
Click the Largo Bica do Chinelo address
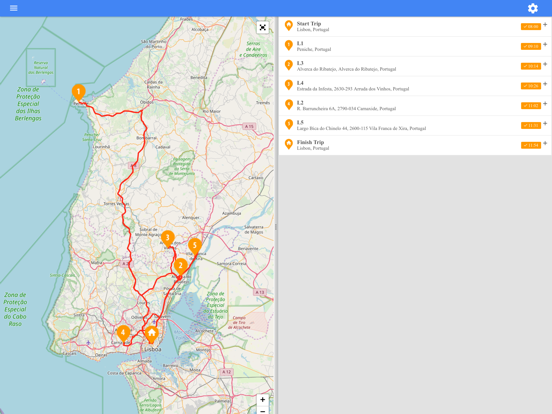tap(361, 128)
